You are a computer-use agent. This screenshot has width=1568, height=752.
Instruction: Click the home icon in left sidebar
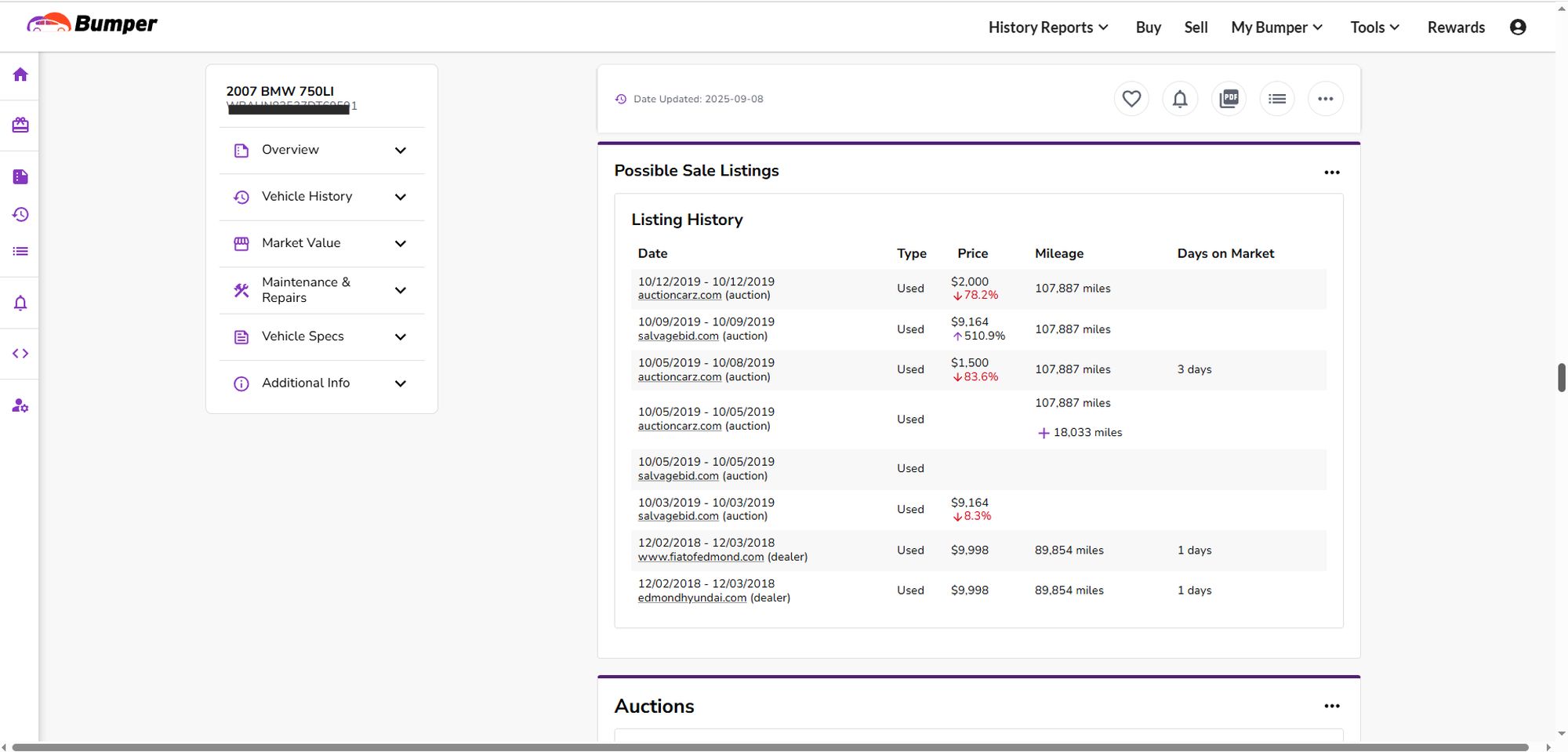coord(20,74)
